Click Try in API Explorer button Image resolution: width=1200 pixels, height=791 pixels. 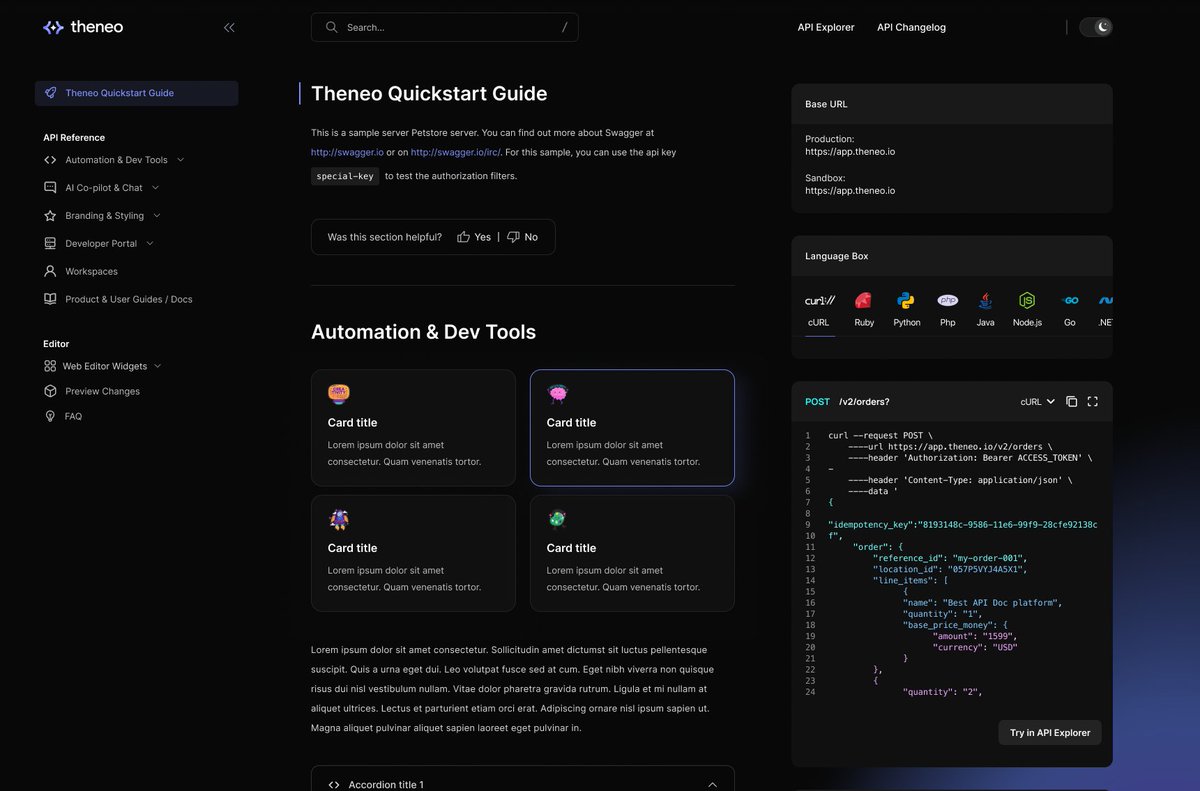click(x=1050, y=733)
